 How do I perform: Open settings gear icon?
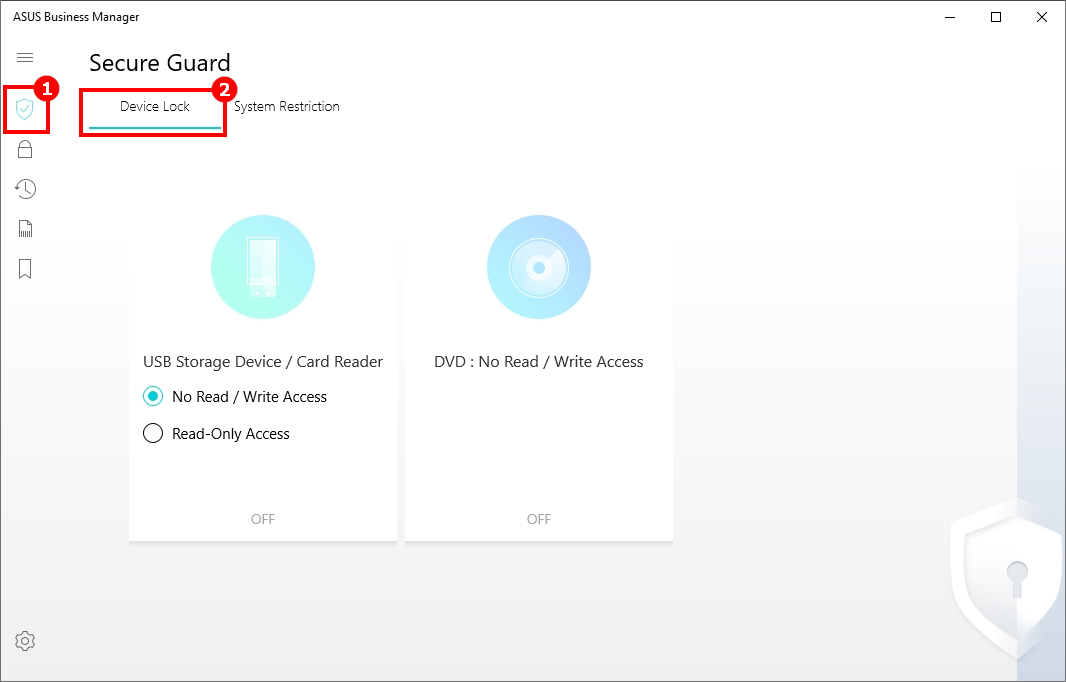pyautogui.click(x=25, y=641)
